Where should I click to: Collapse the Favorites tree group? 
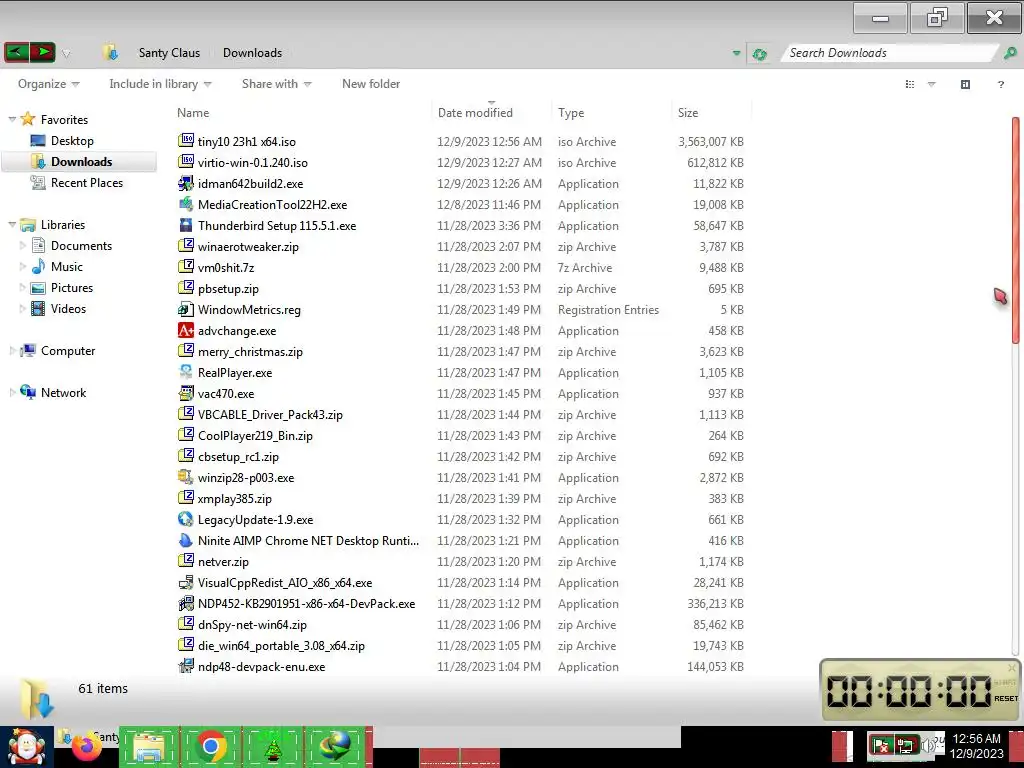[12, 120]
